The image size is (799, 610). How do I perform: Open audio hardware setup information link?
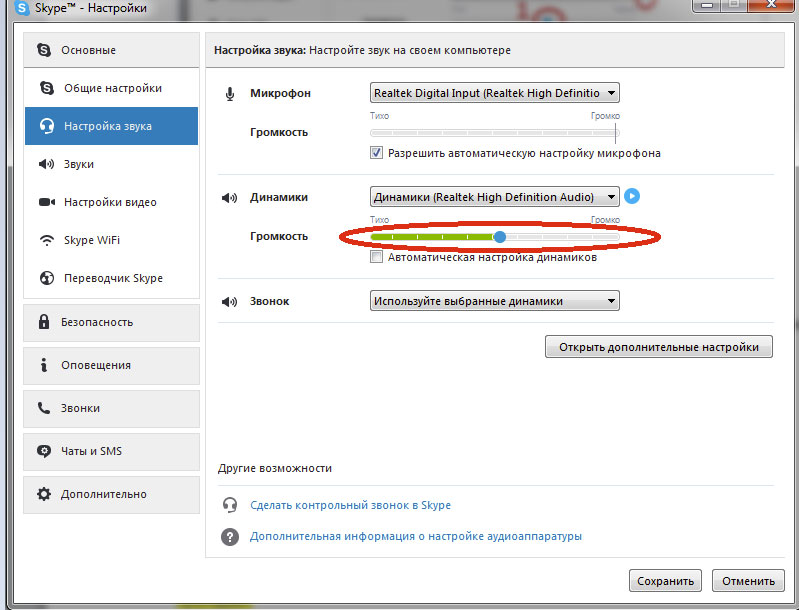pos(415,536)
